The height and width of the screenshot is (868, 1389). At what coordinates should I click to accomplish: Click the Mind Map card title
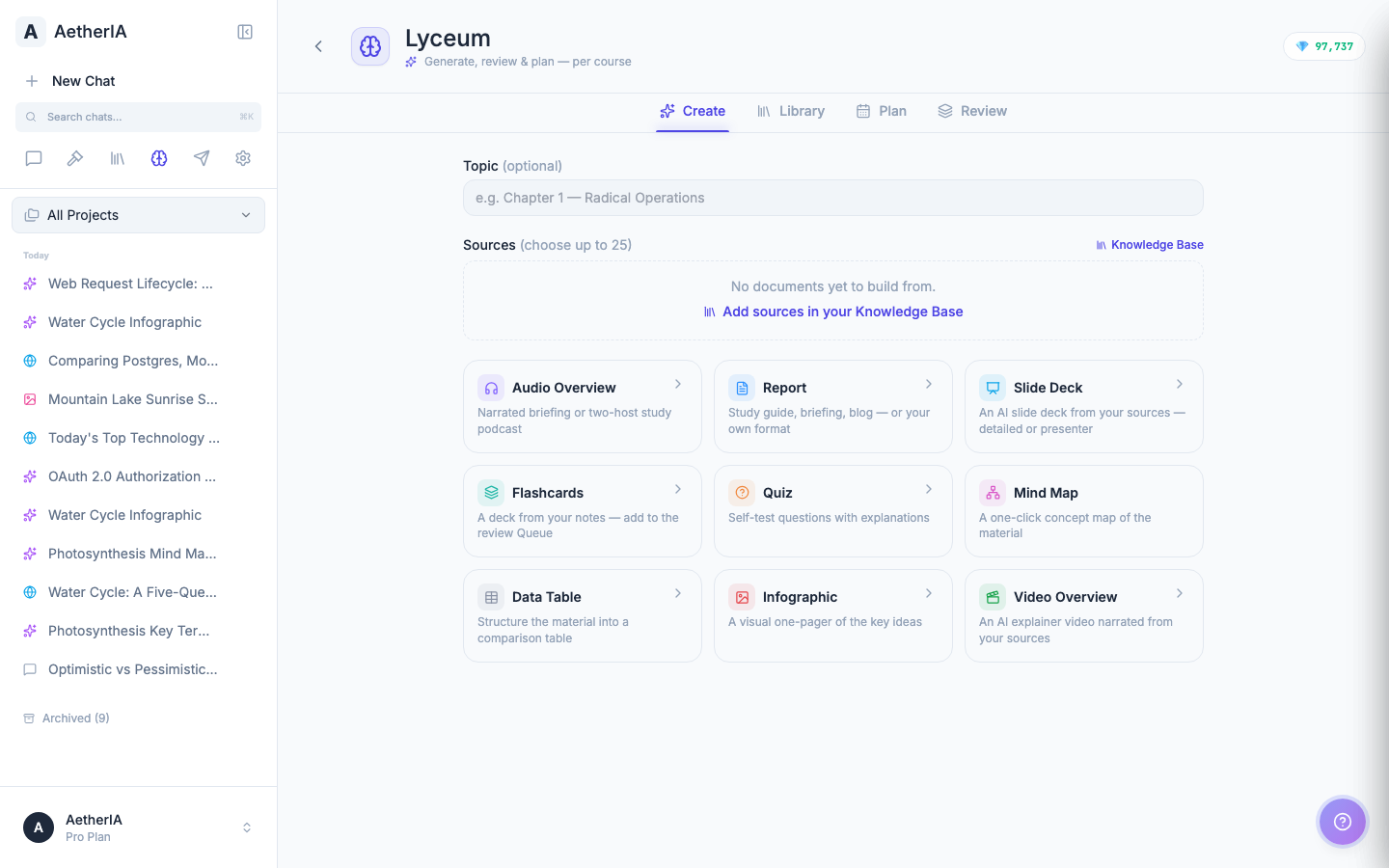(1046, 493)
